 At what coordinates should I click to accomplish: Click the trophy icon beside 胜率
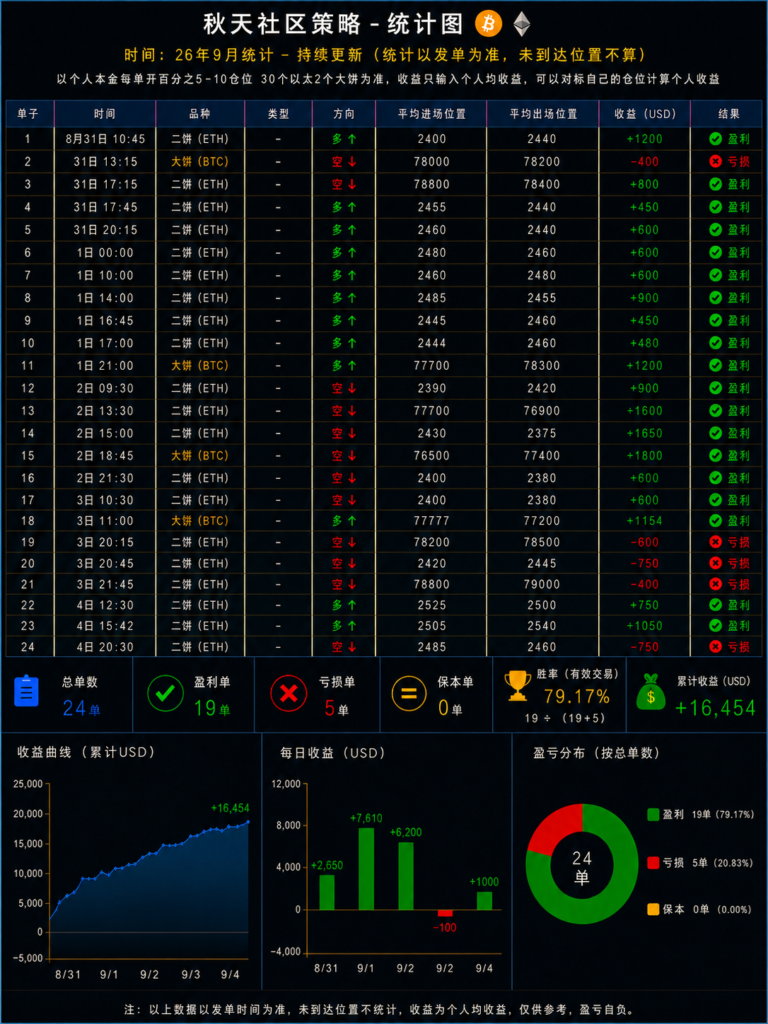[x=518, y=686]
